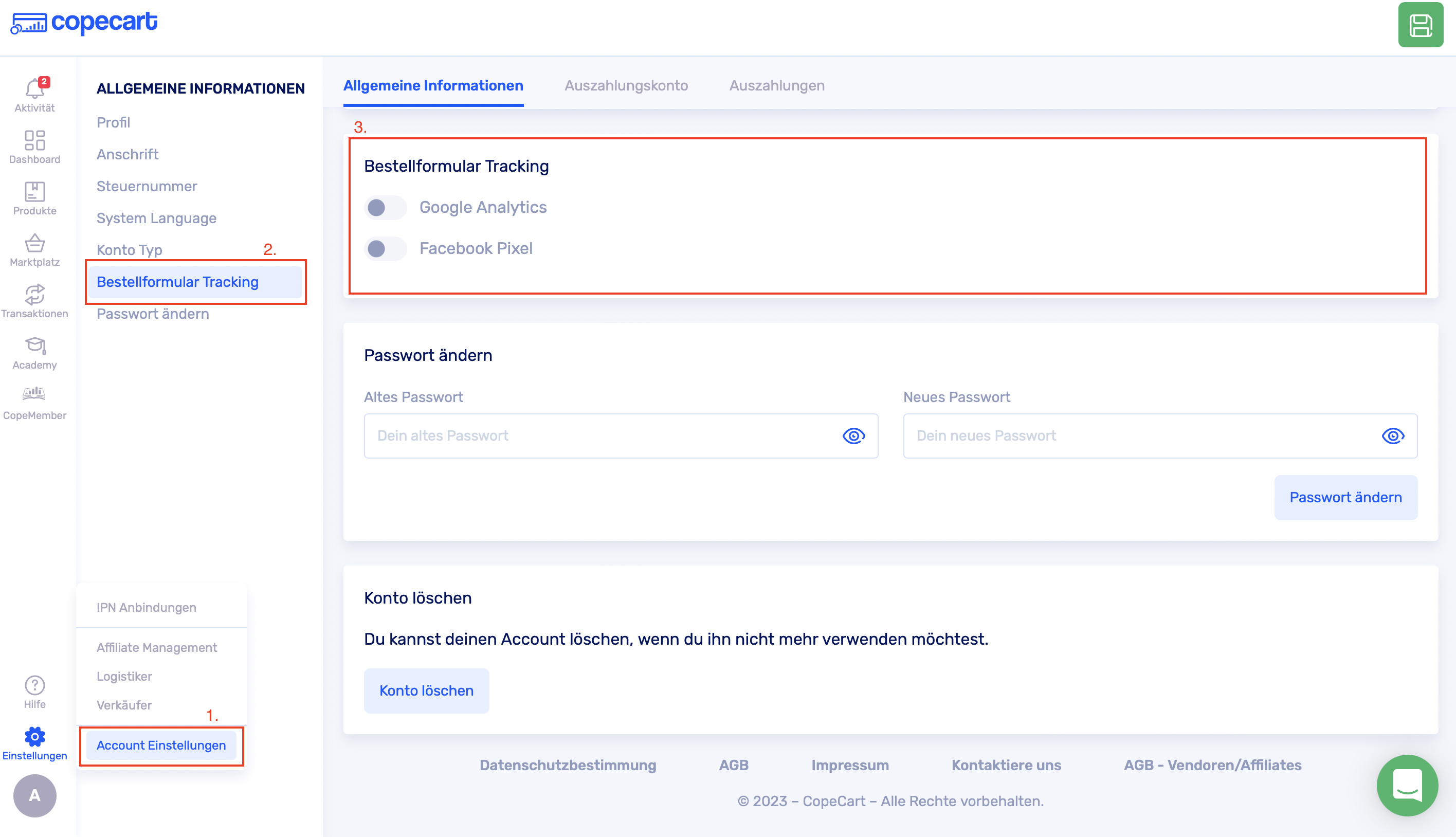Image resolution: width=1456 pixels, height=837 pixels.
Task: Open Transaktionen in the sidebar
Action: [x=34, y=295]
